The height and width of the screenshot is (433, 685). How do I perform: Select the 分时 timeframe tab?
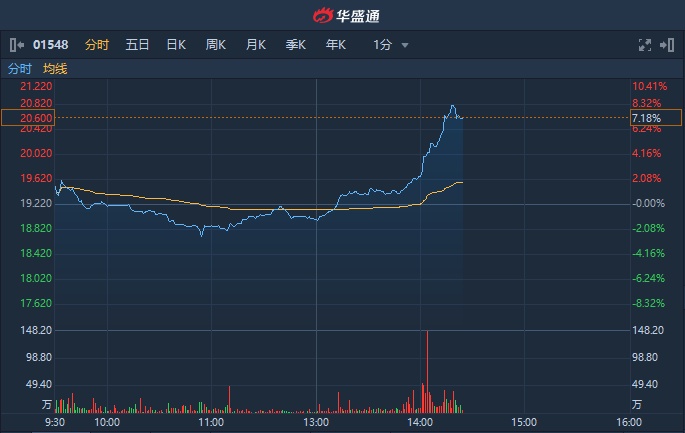tap(97, 45)
